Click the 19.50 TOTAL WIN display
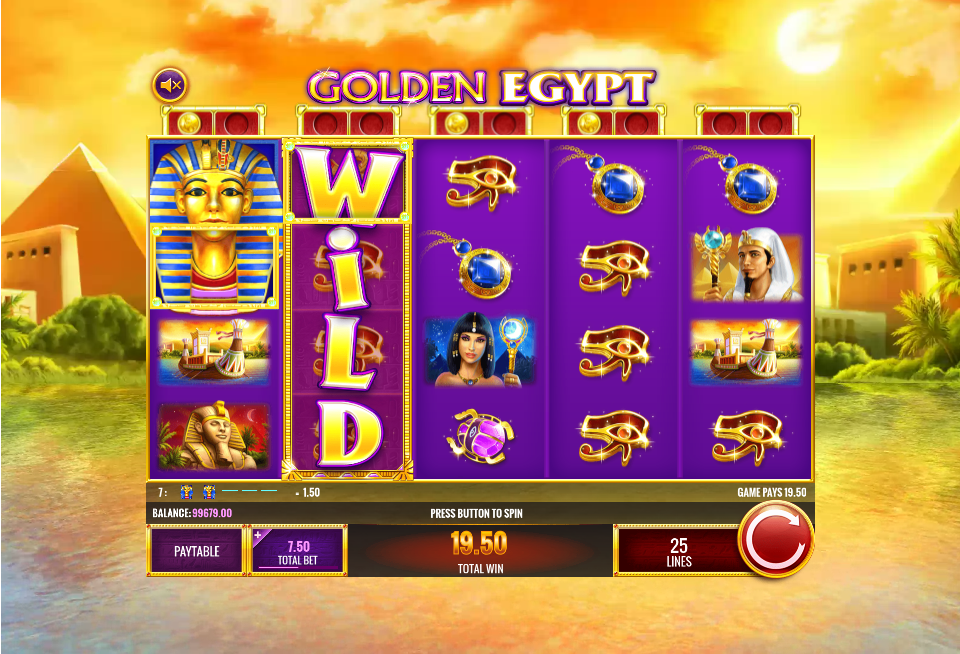This screenshot has height=654, width=960. click(481, 551)
